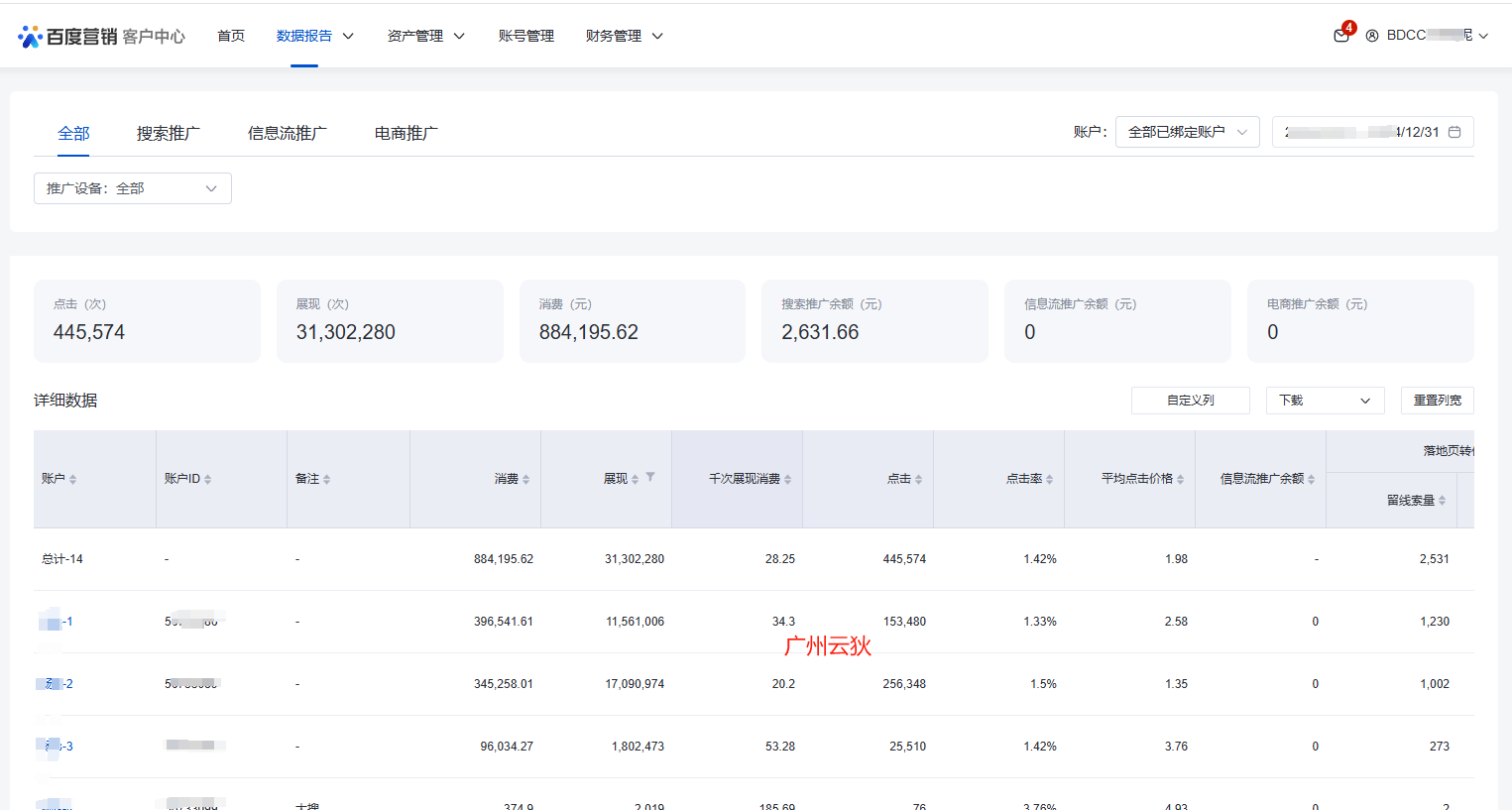Click filter funnel icon on 展现 column
Viewport: 1512px width, 810px height.
650,477
